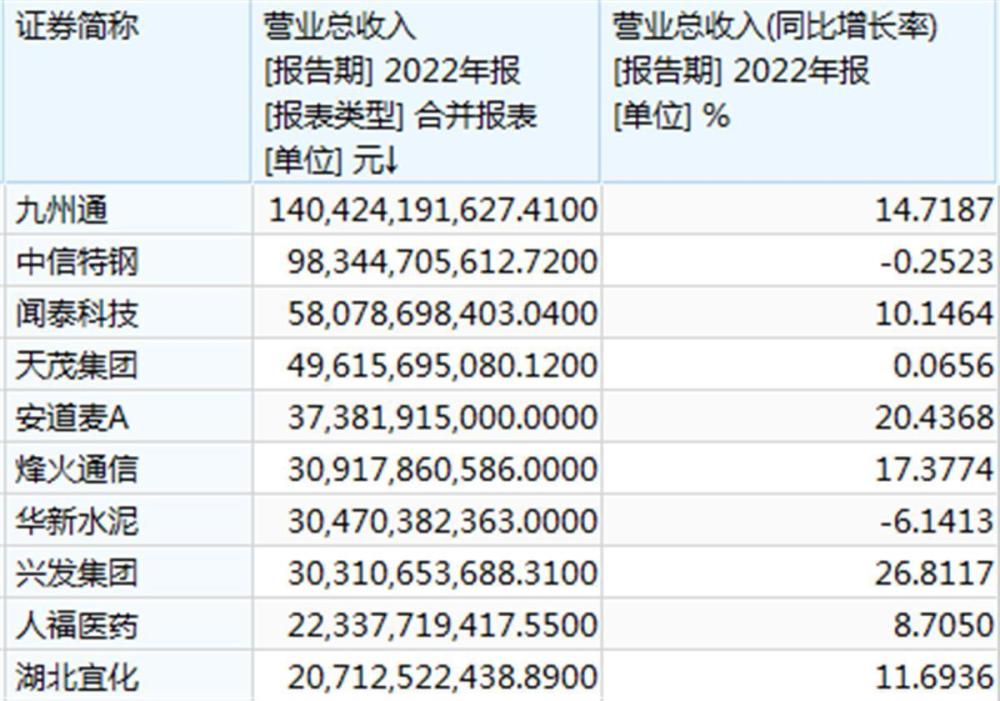Click growth rate cell 8.7050

(x=800, y=625)
